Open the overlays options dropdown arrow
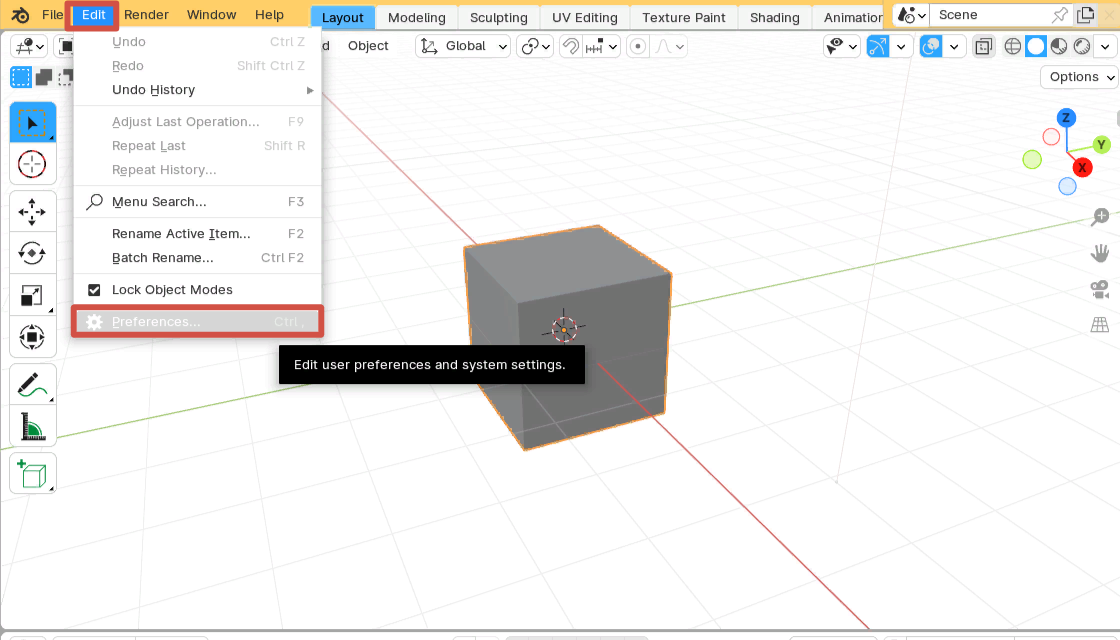The width and height of the screenshot is (1120, 640). [x=954, y=46]
